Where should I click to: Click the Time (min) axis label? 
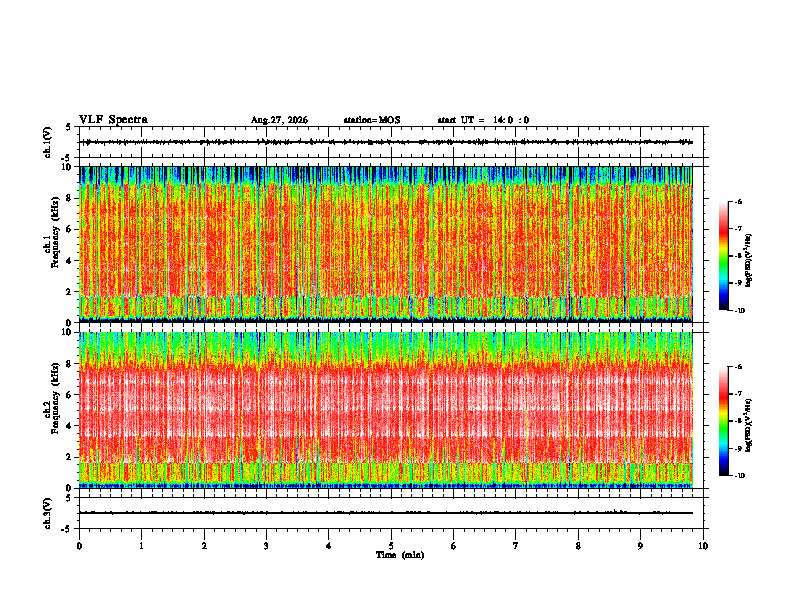click(400, 555)
